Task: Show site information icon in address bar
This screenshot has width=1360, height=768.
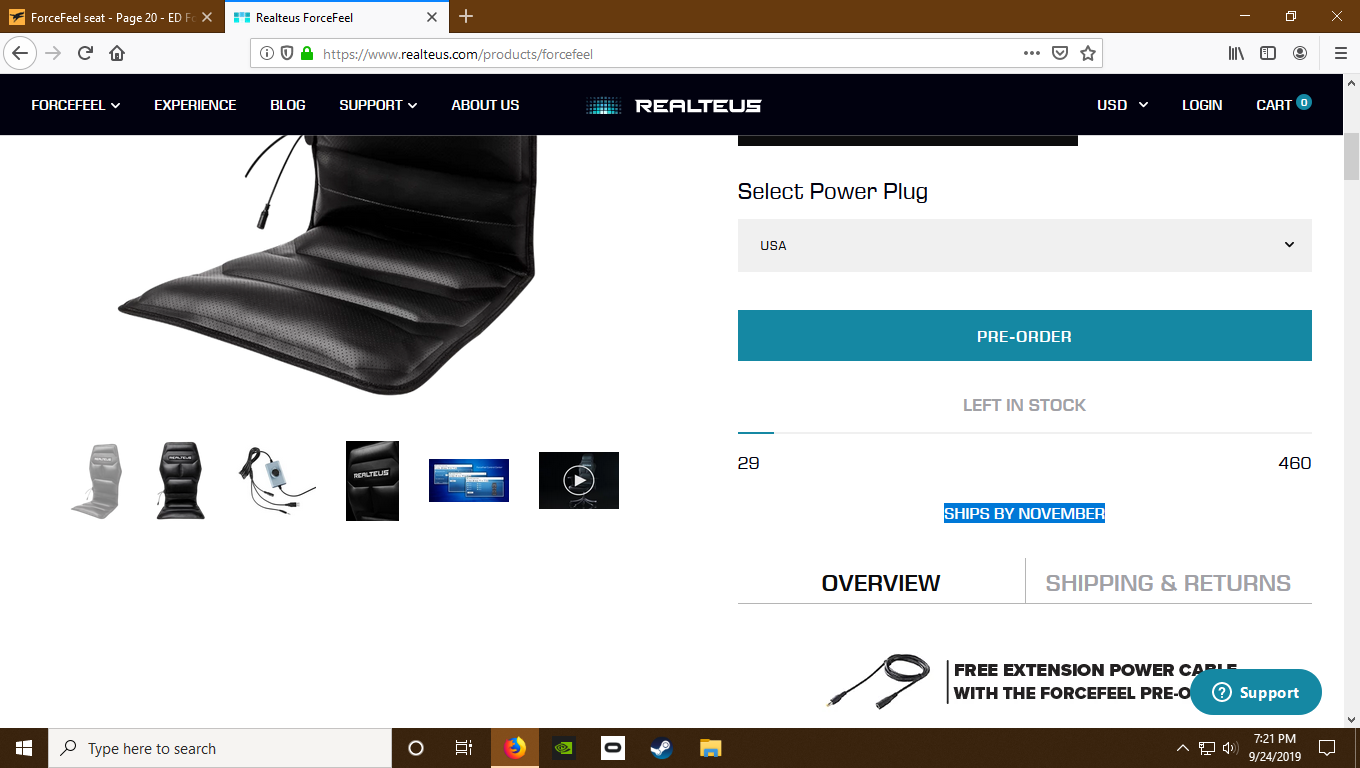Action: tap(267, 54)
